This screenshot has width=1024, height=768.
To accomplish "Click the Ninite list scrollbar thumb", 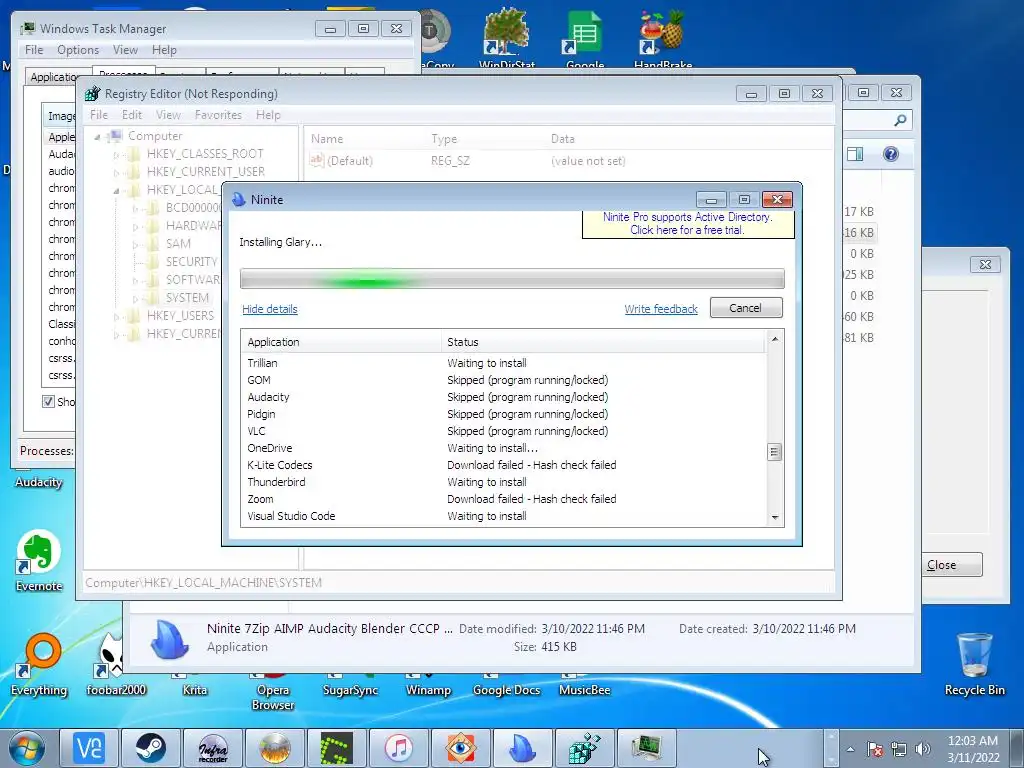I will pyautogui.click(x=774, y=451).
